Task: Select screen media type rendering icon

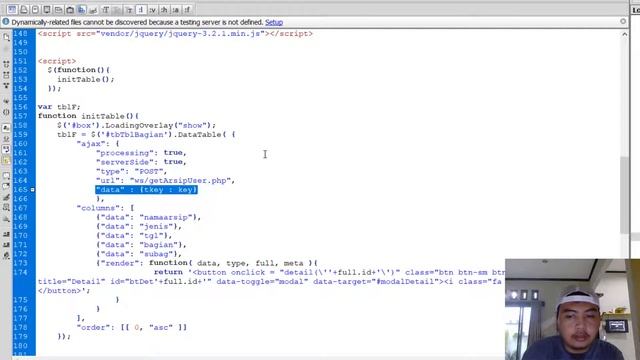Action: (x=12, y=9)
